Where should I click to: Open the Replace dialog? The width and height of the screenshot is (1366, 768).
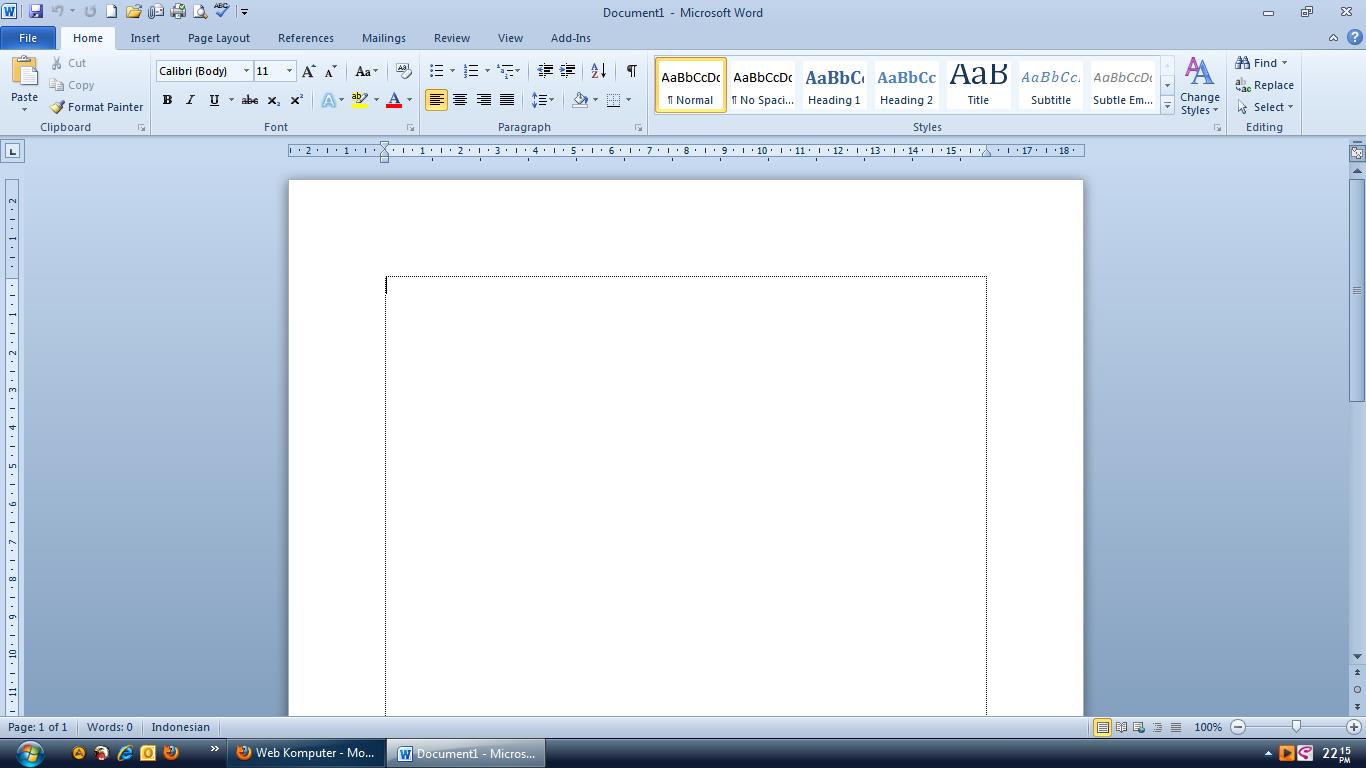(1265, 85)
